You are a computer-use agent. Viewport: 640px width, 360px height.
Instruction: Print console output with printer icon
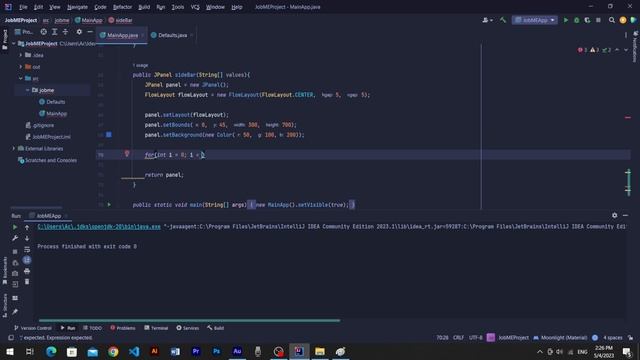(x=27, y=271)
